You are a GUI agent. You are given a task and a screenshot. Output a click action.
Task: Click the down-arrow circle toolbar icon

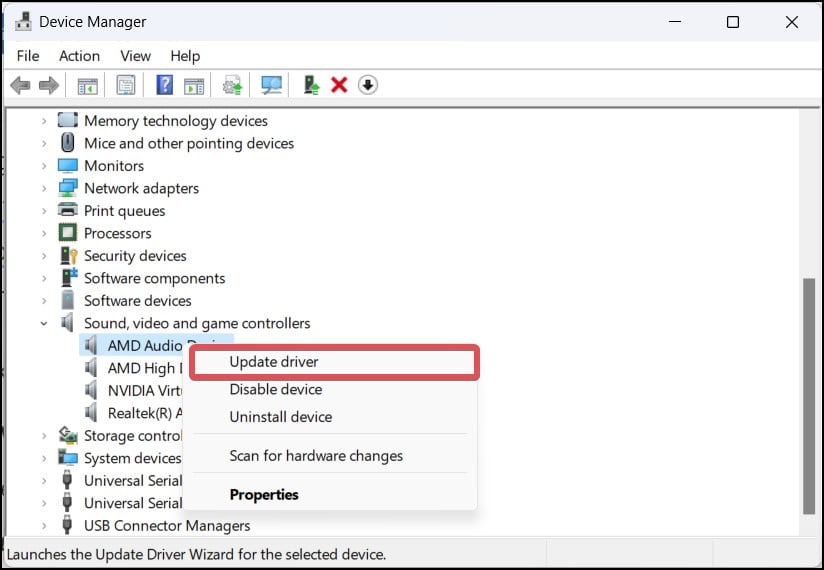[368, 85]
